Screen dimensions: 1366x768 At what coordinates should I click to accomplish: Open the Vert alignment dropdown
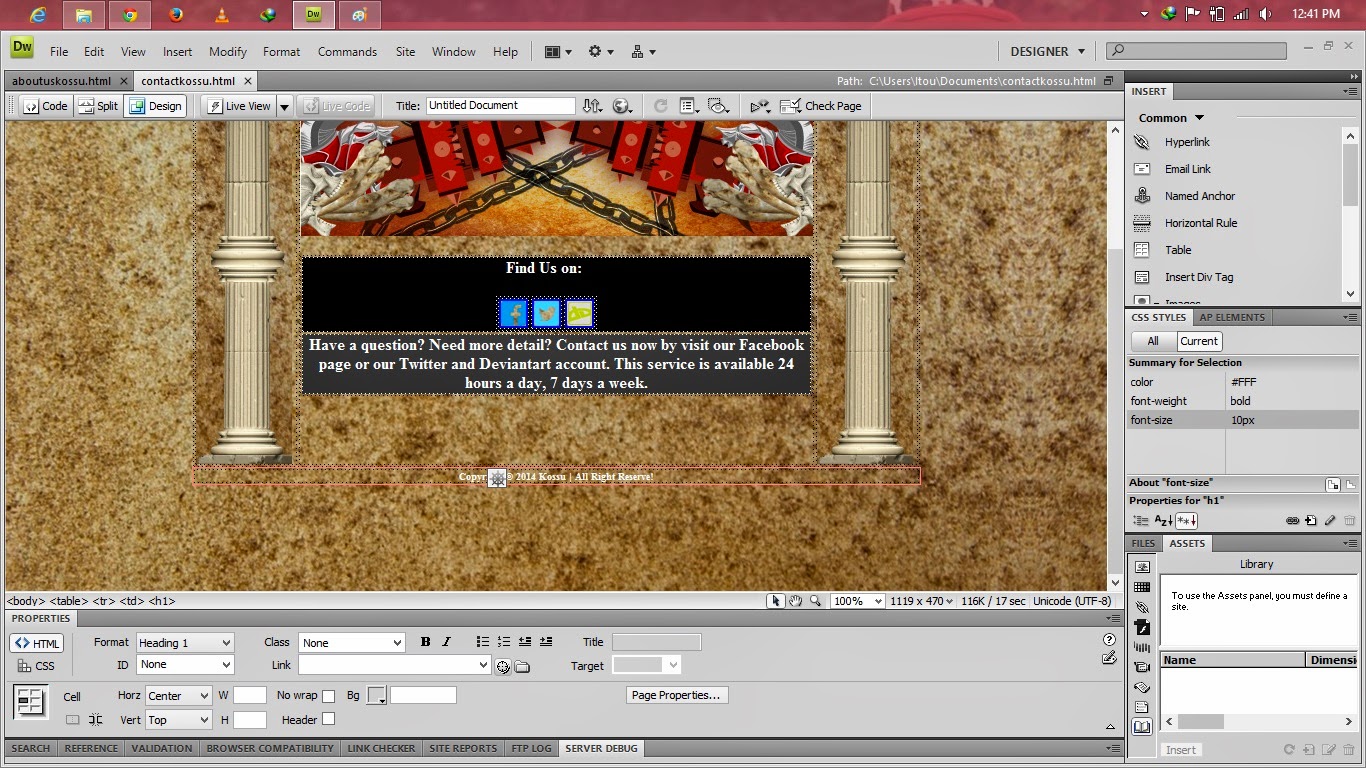click(178, 720)
